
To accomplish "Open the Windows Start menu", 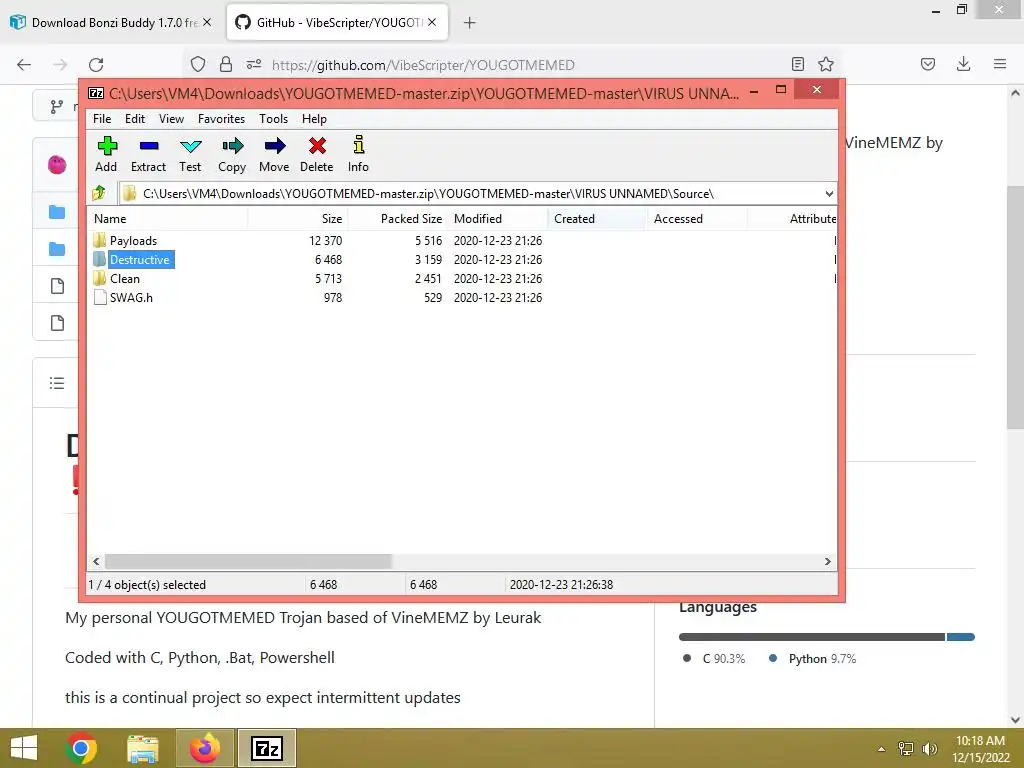I will point(24,748).
